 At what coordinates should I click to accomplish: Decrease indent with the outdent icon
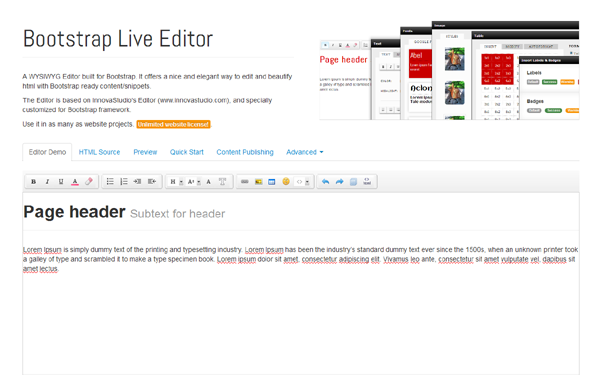(x=152, y=182)
